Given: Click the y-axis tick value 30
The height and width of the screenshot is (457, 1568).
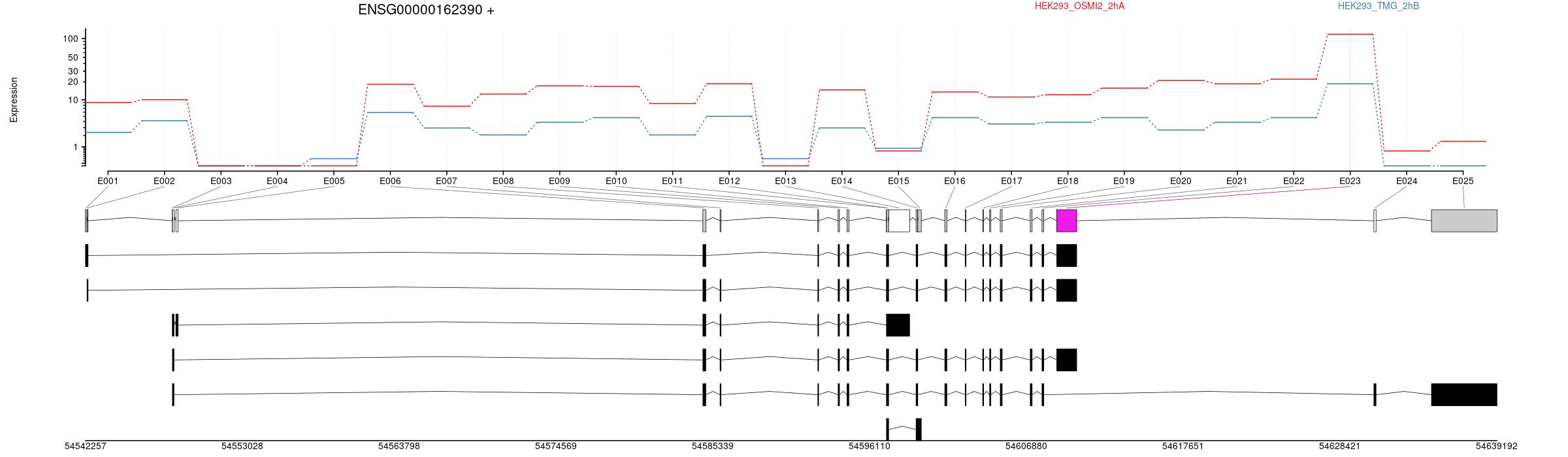Looking at the screenshot, I should click(73, 71).
